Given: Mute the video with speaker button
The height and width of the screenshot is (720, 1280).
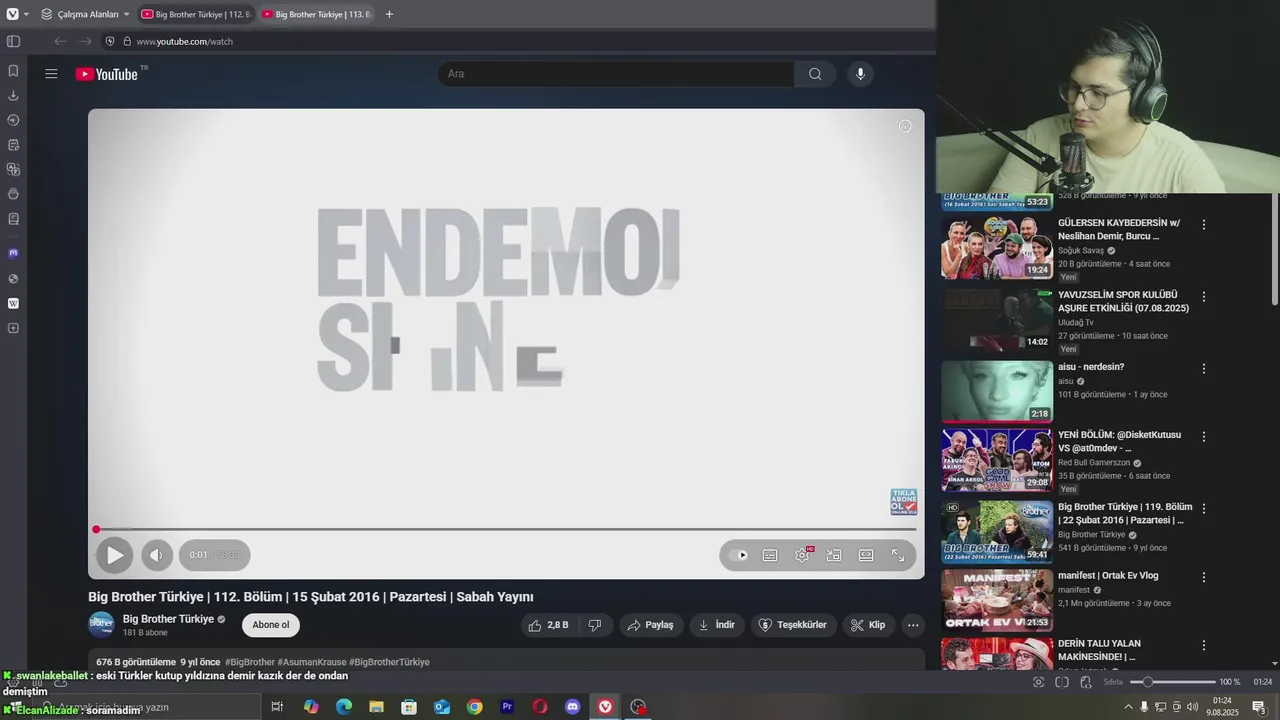Looking at the screenshot, I should [x=156, y=555].
